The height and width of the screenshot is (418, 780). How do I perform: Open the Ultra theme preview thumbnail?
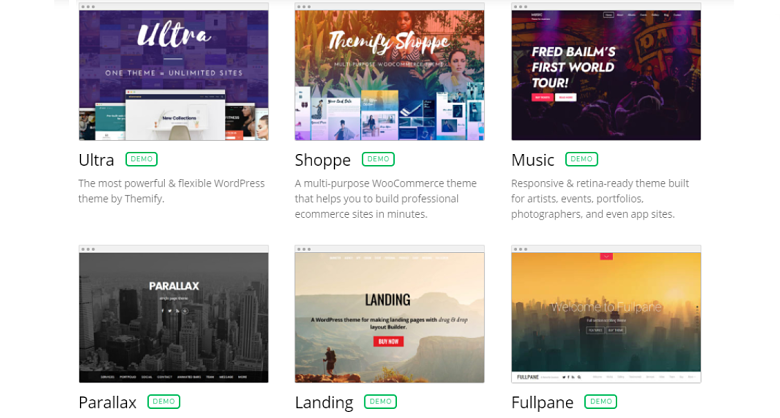pyautogui.click(x=174, y=72)
